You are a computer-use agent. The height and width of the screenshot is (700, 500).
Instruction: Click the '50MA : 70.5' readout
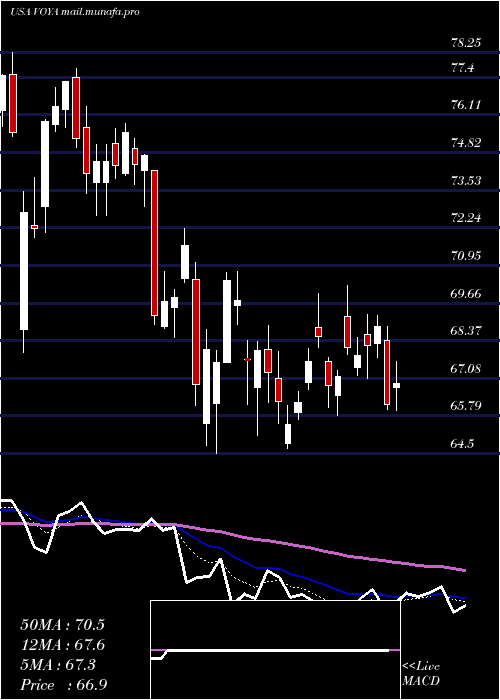(63, 625)
